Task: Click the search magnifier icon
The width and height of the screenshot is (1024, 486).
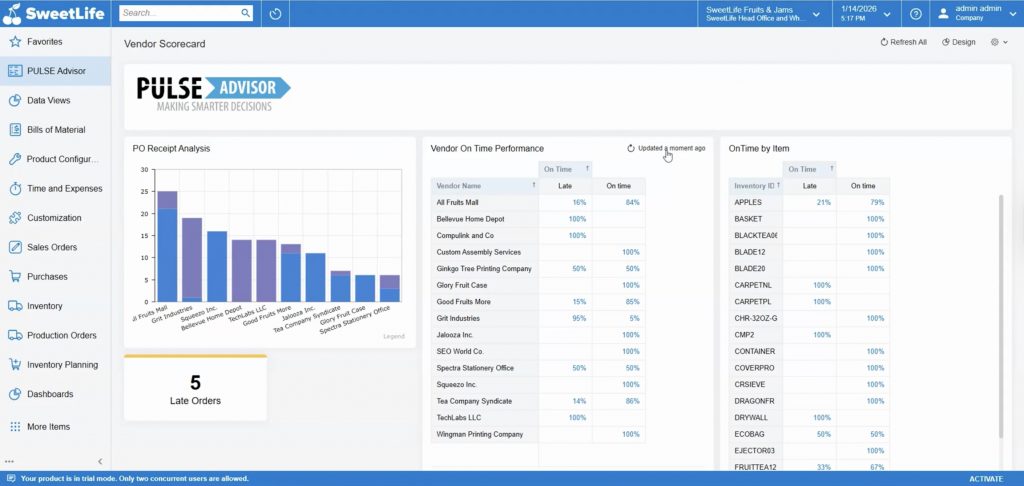Action: (245, 14)
